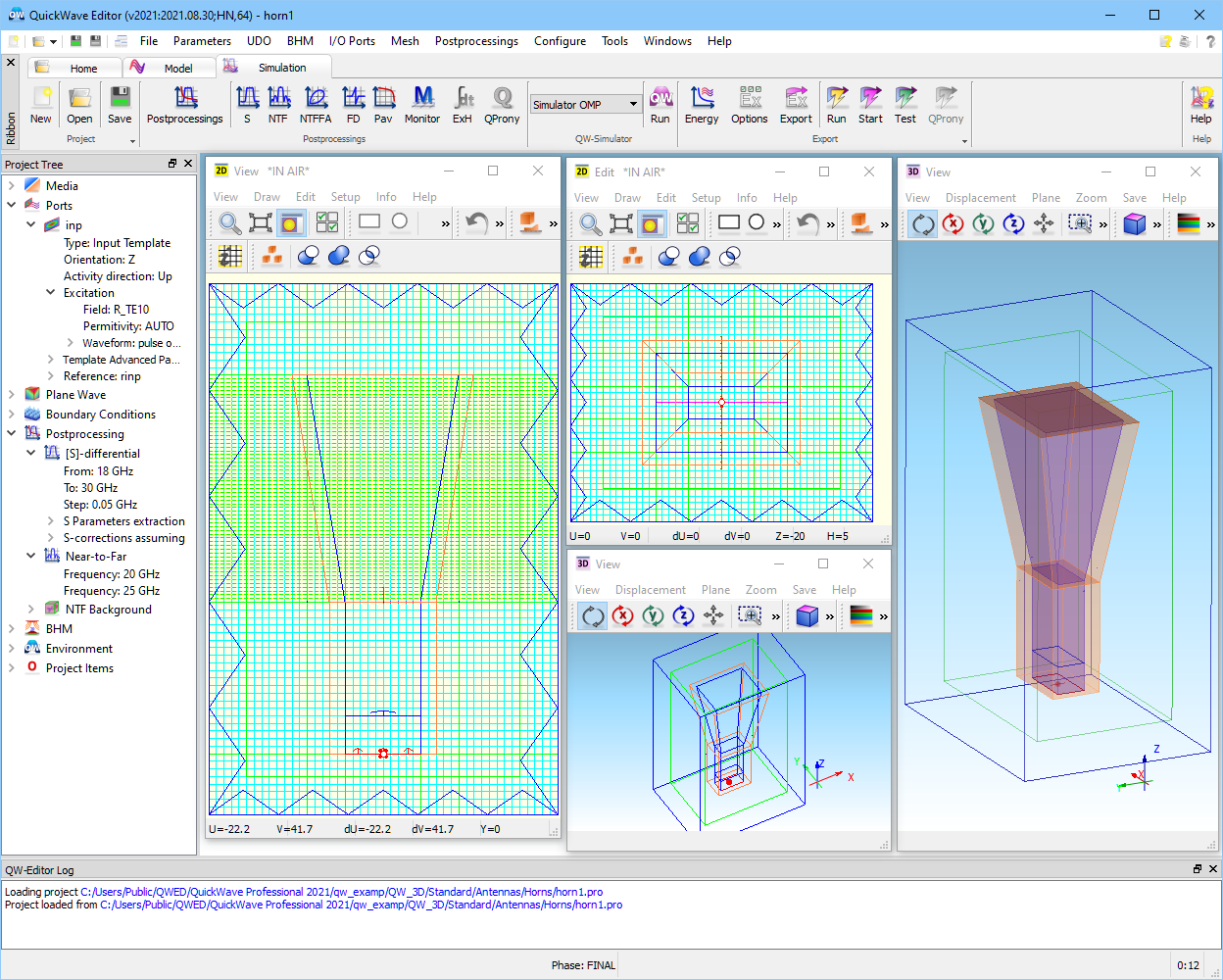Toggle free rotation mode in large 3D View
Screen dimensions: 1223x980
click(x=923, y=223)
